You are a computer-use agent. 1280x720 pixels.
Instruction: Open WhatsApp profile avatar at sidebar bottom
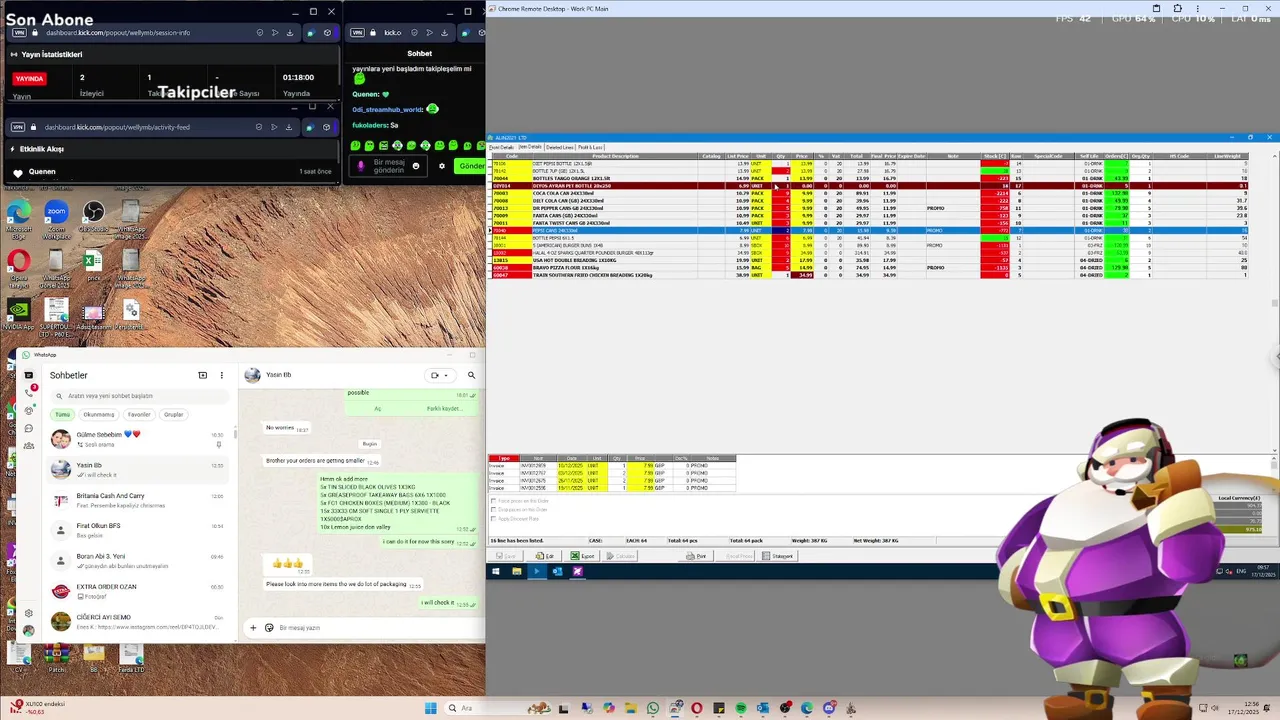pos(28,630)
